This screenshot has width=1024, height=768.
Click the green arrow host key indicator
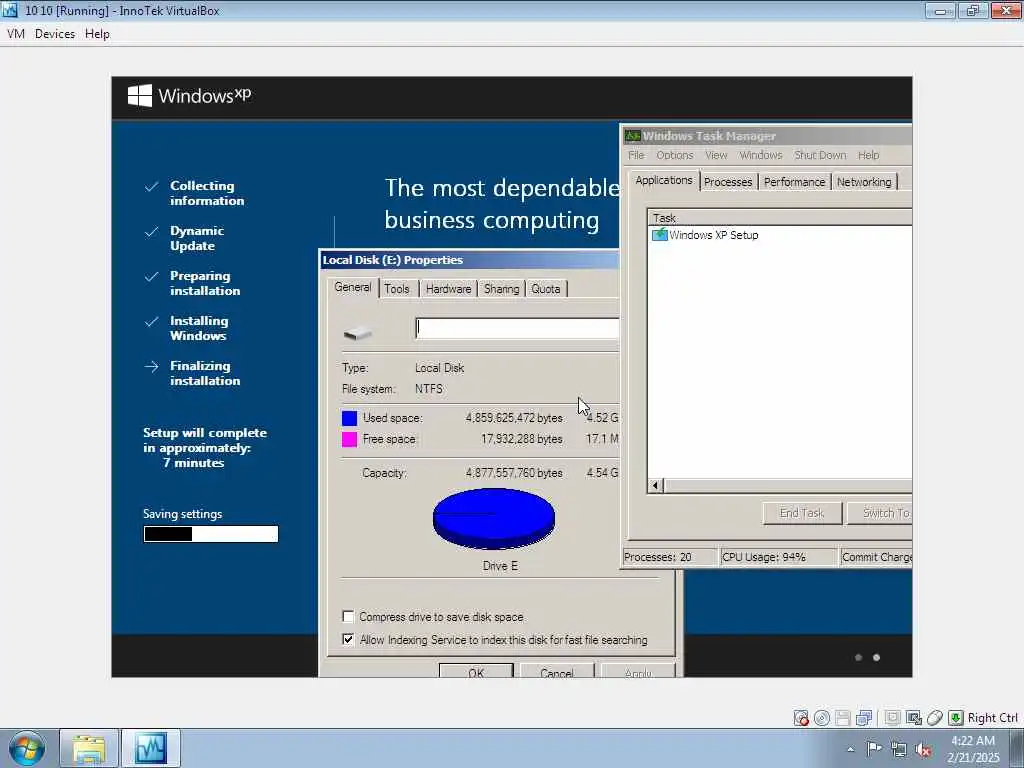coord(955,718)
